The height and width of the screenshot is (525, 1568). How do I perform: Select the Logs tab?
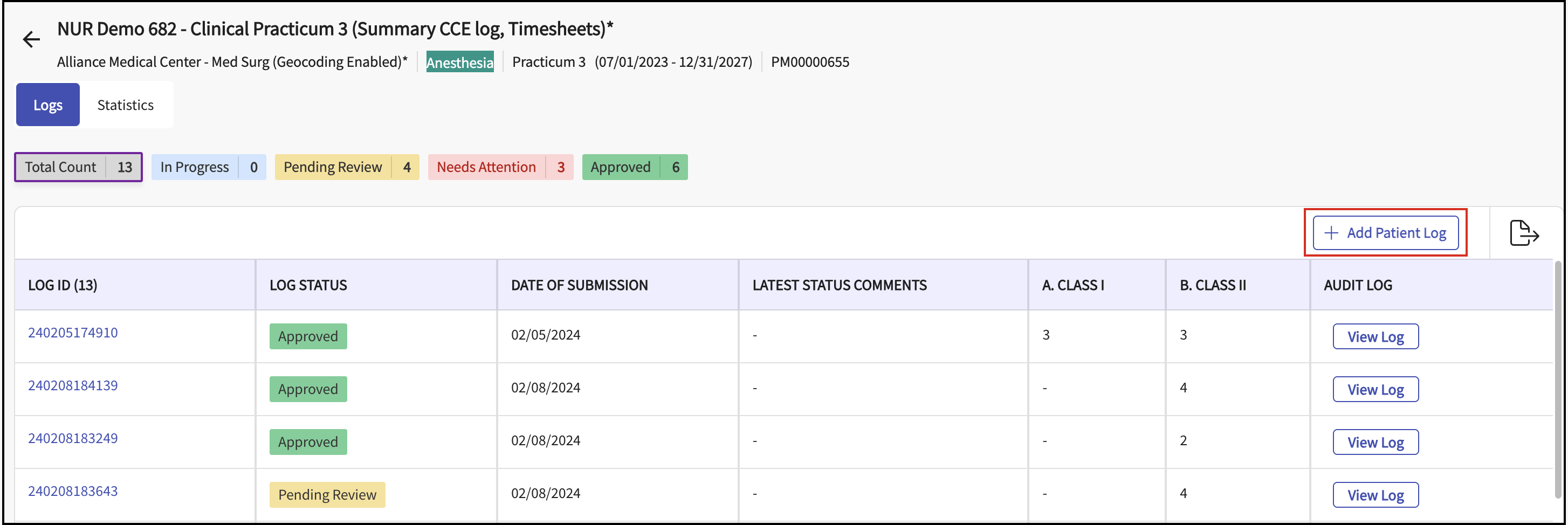point(47,105)
